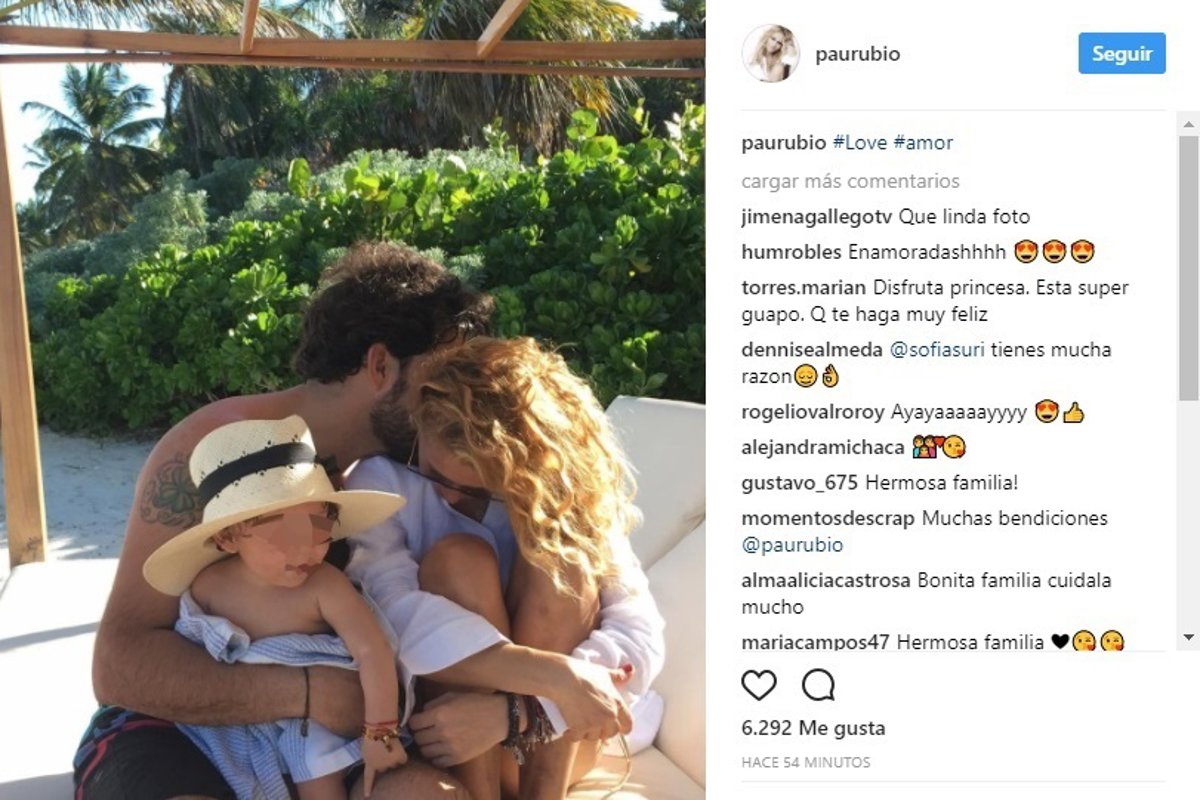Follow account with Seguir button

1122,53
